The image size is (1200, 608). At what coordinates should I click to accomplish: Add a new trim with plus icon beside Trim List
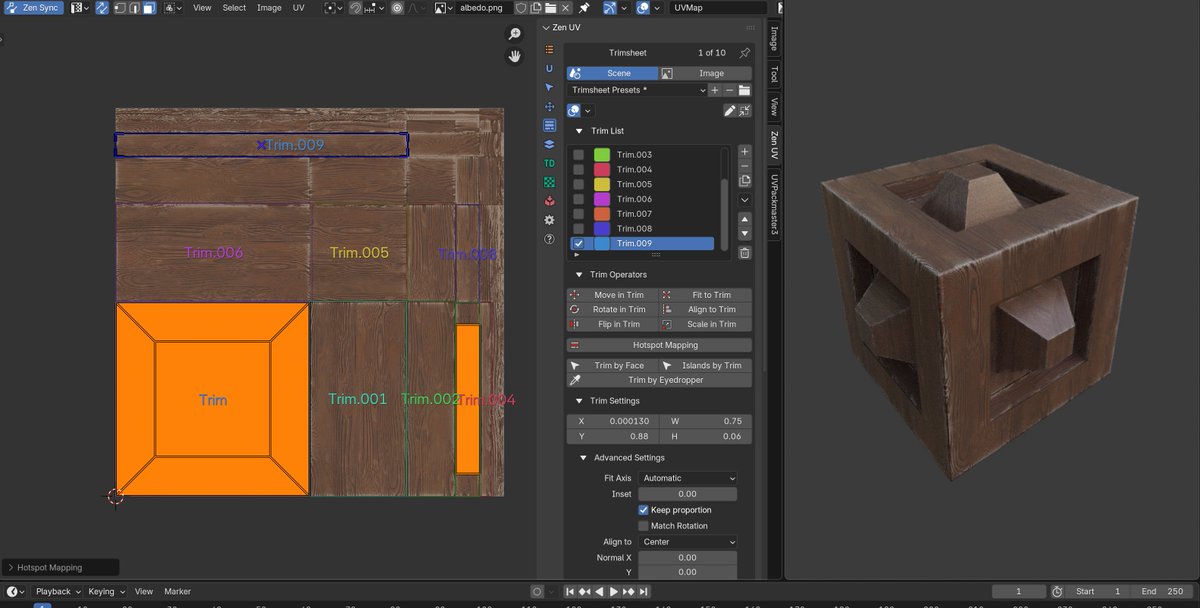click(x=744, y=152)
